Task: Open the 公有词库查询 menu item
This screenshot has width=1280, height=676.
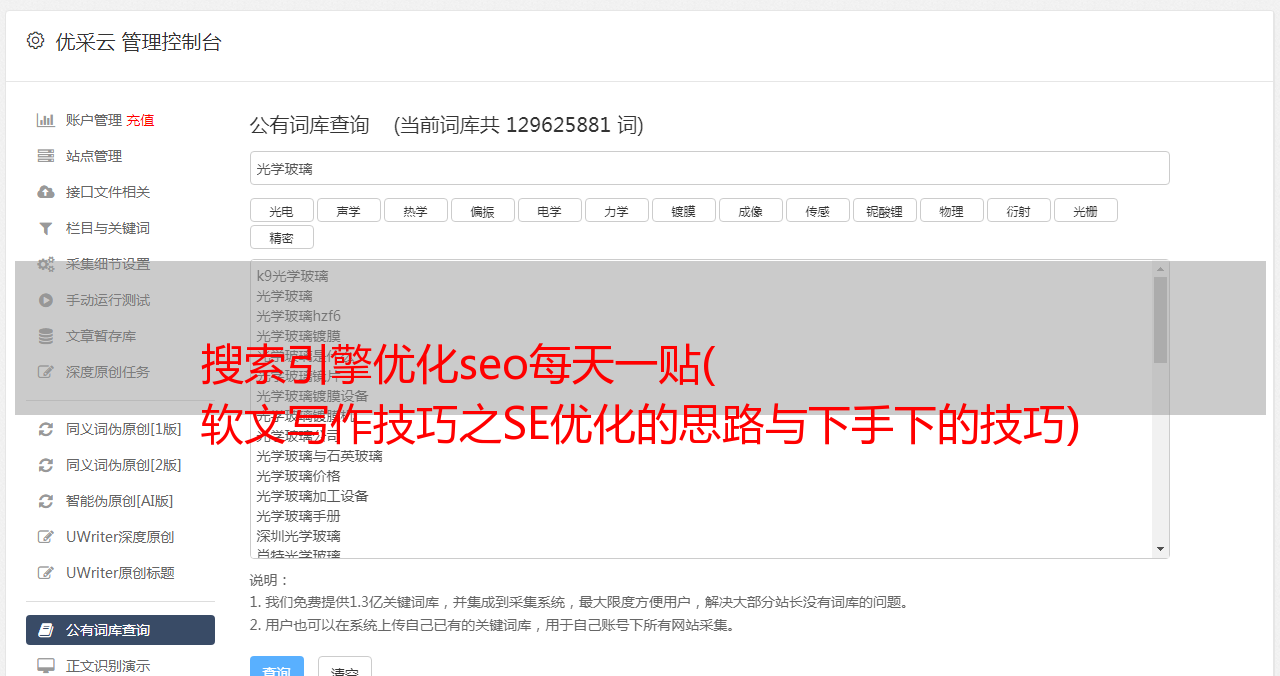Action: tap(120, 630)
